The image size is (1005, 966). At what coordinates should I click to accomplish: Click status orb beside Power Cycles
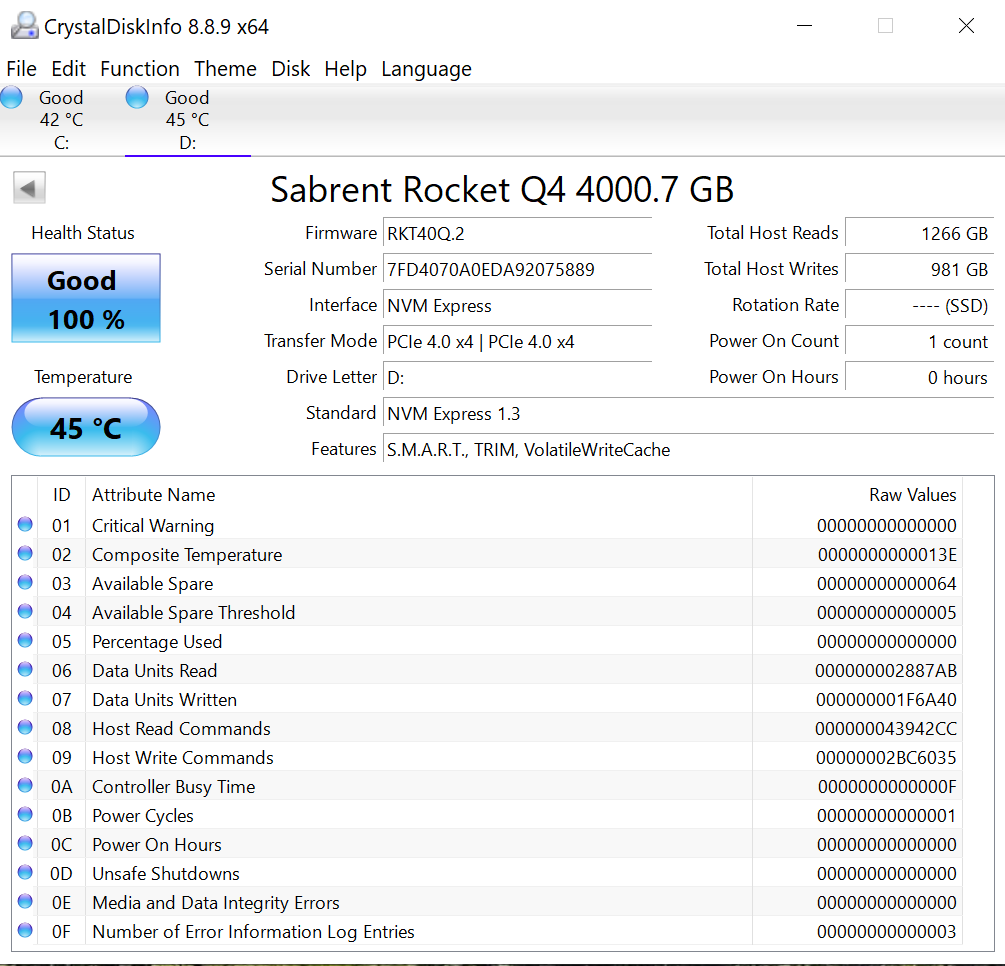tap(25, 816)
